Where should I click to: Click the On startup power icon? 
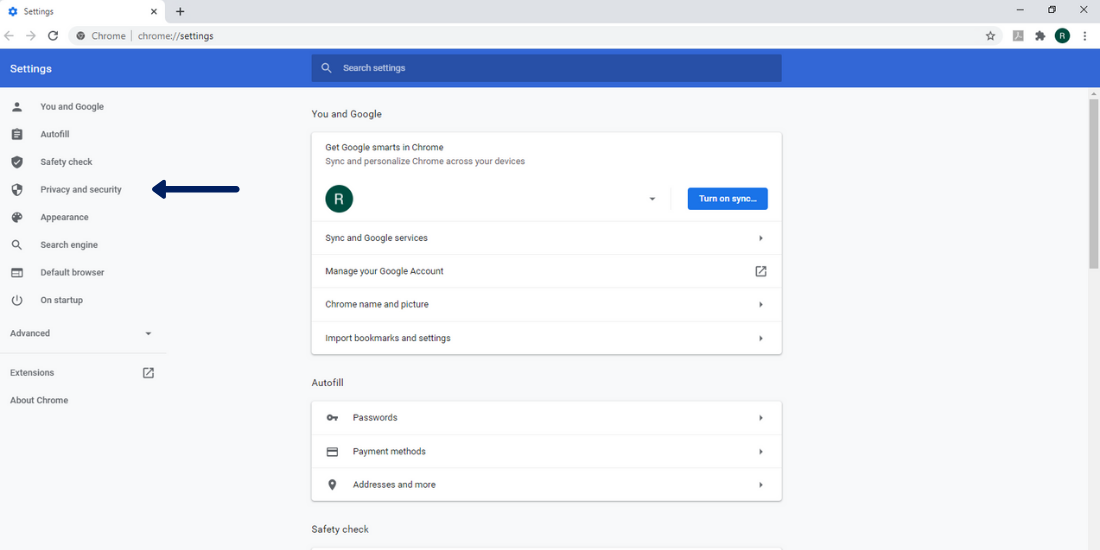17,300
